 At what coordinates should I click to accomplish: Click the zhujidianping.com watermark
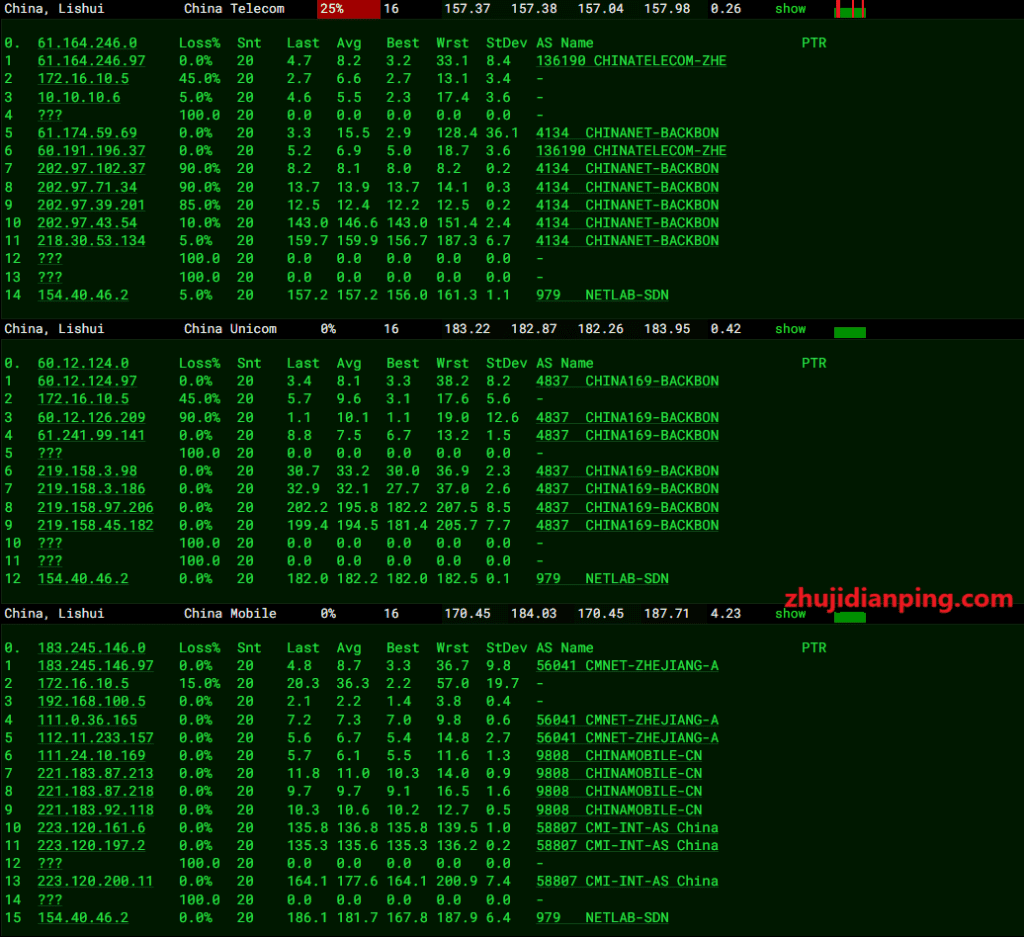(x=899, y=599)
